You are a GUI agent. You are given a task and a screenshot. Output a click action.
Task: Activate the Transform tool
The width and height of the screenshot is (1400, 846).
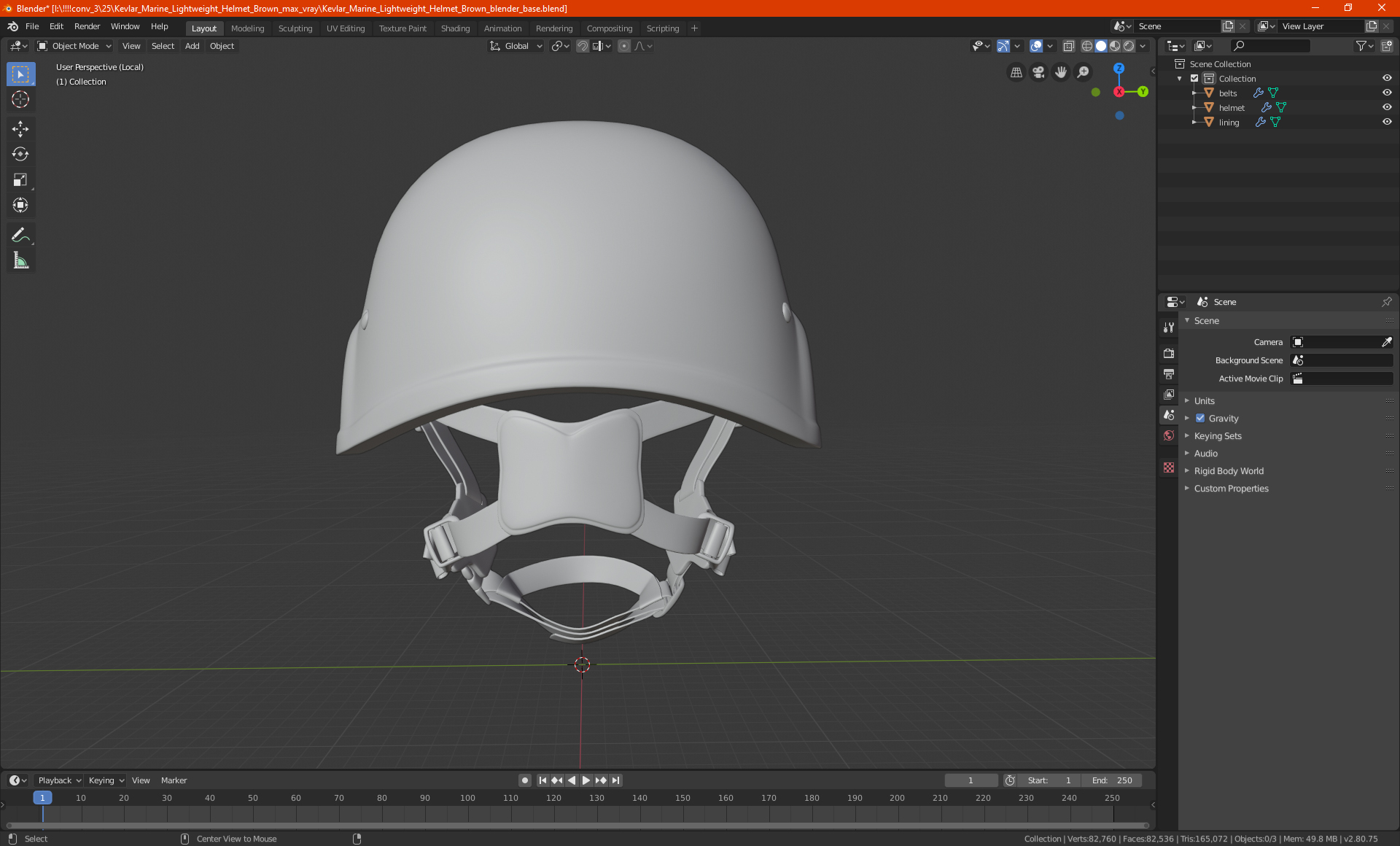20,206
